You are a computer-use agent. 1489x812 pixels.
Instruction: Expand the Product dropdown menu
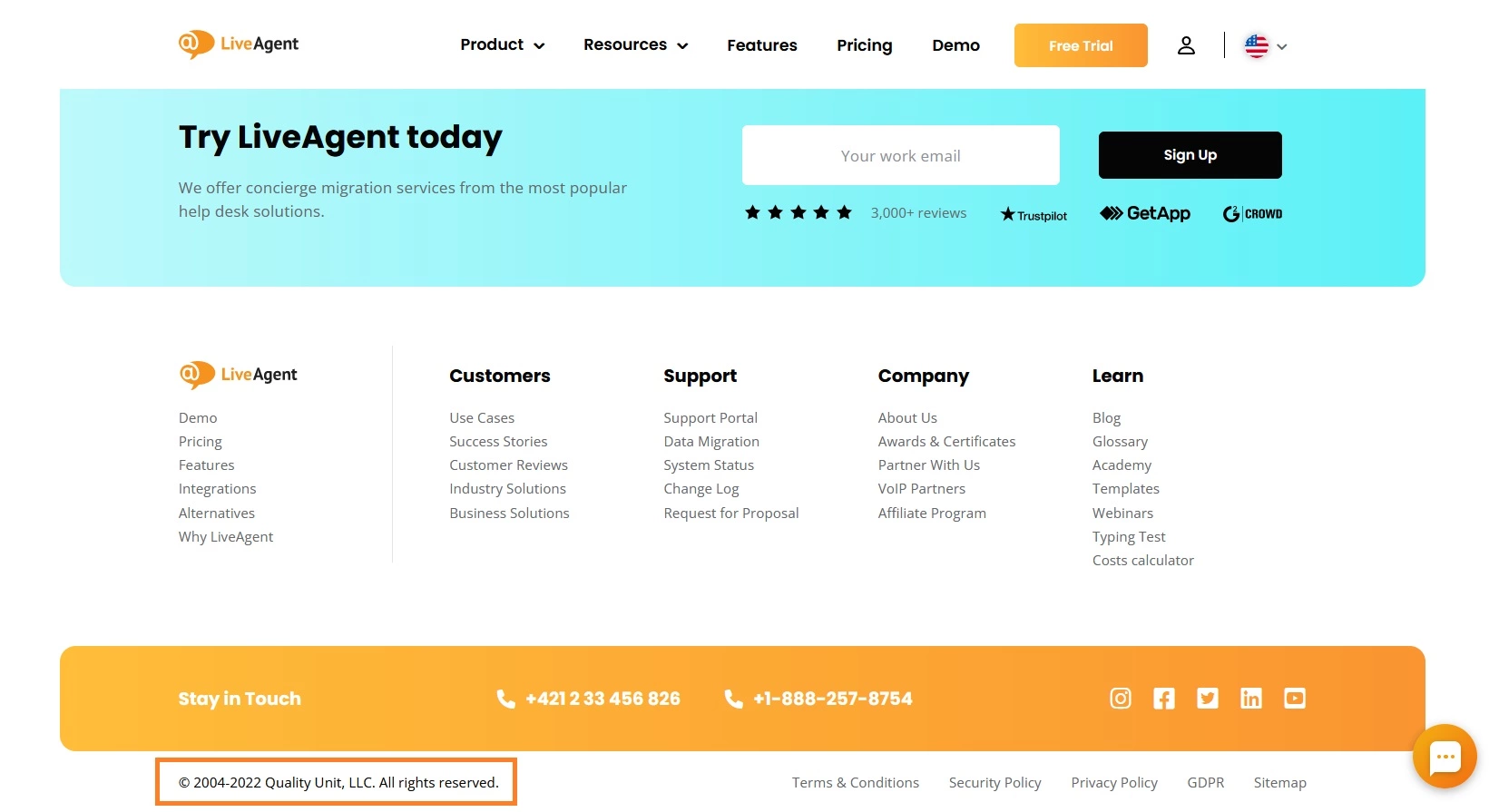click(502, 45)
